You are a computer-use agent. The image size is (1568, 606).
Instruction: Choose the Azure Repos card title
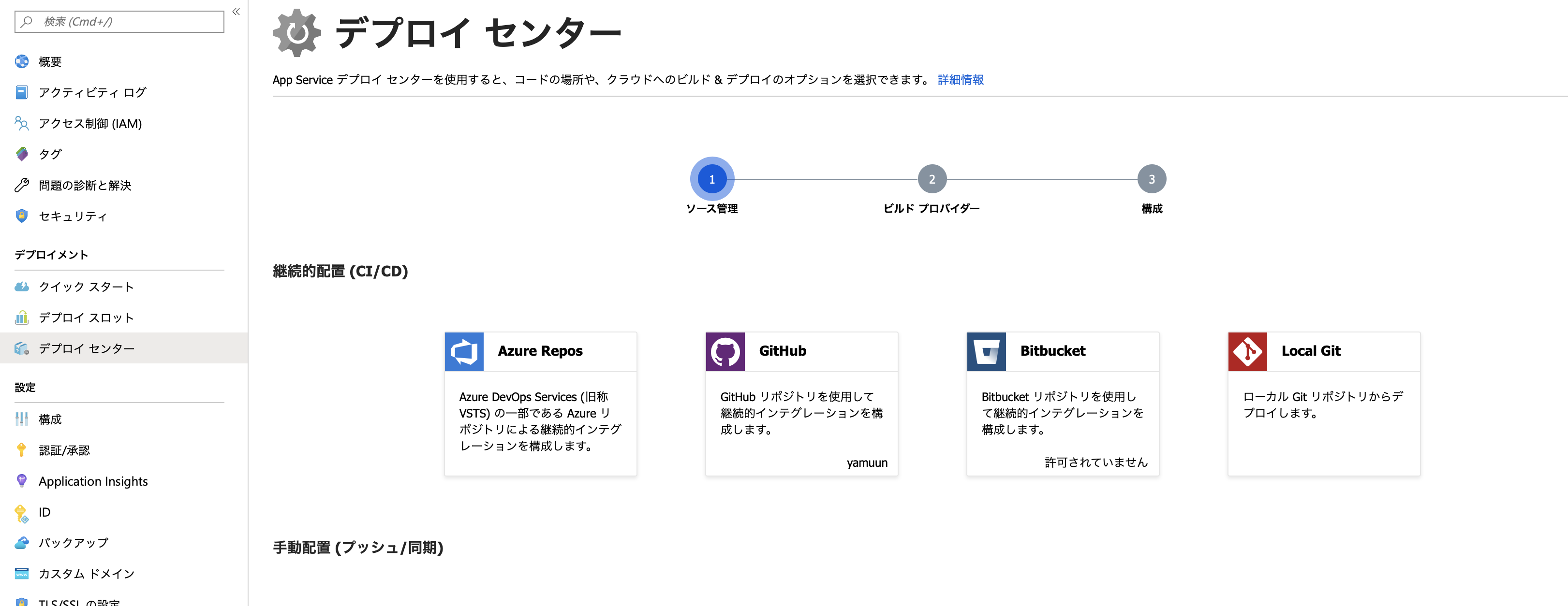540,351
